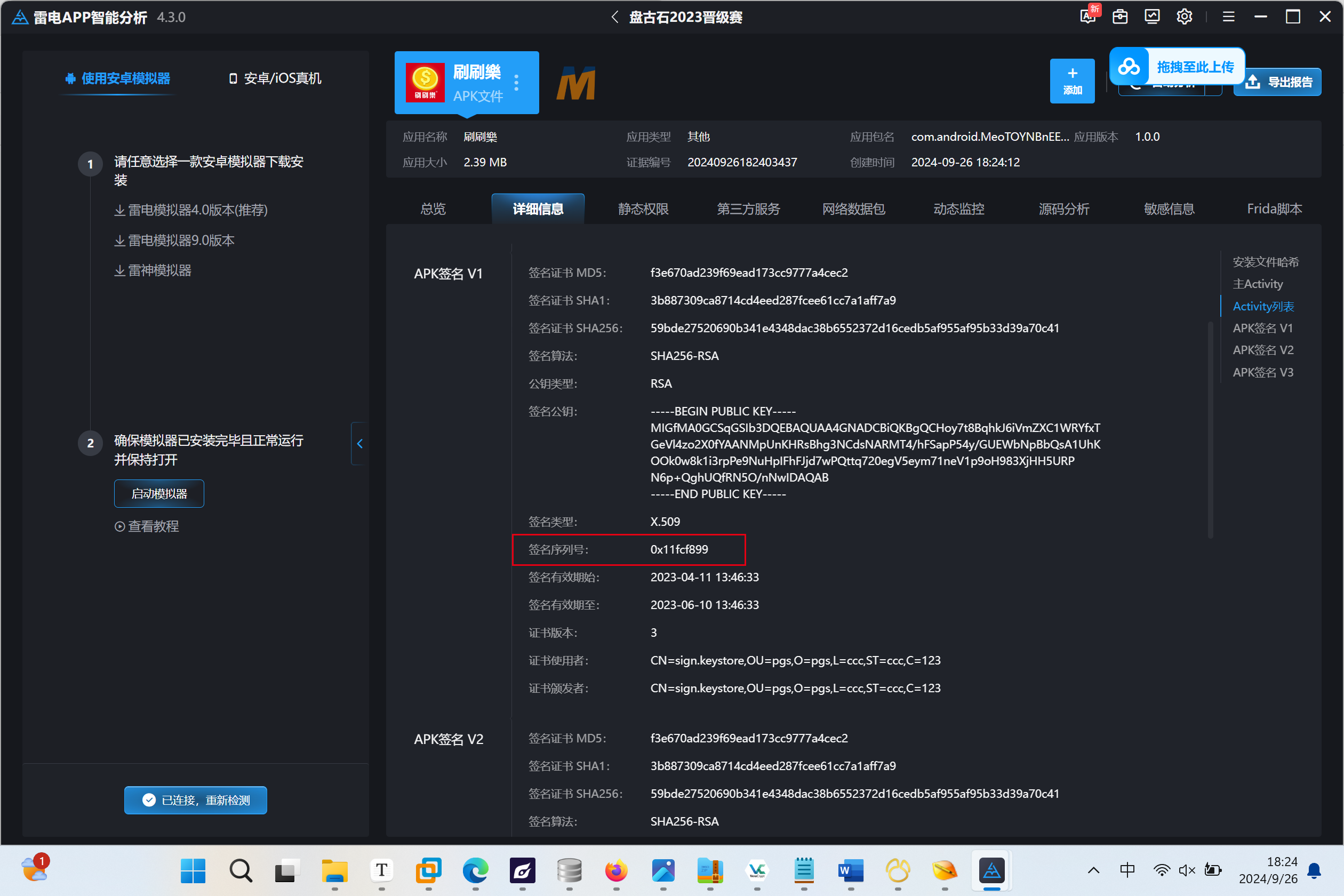The height and width of the screenshot is (896, 1344).
Task: Click the monitor chart icon in title bar
Action: coord(1152,17)
